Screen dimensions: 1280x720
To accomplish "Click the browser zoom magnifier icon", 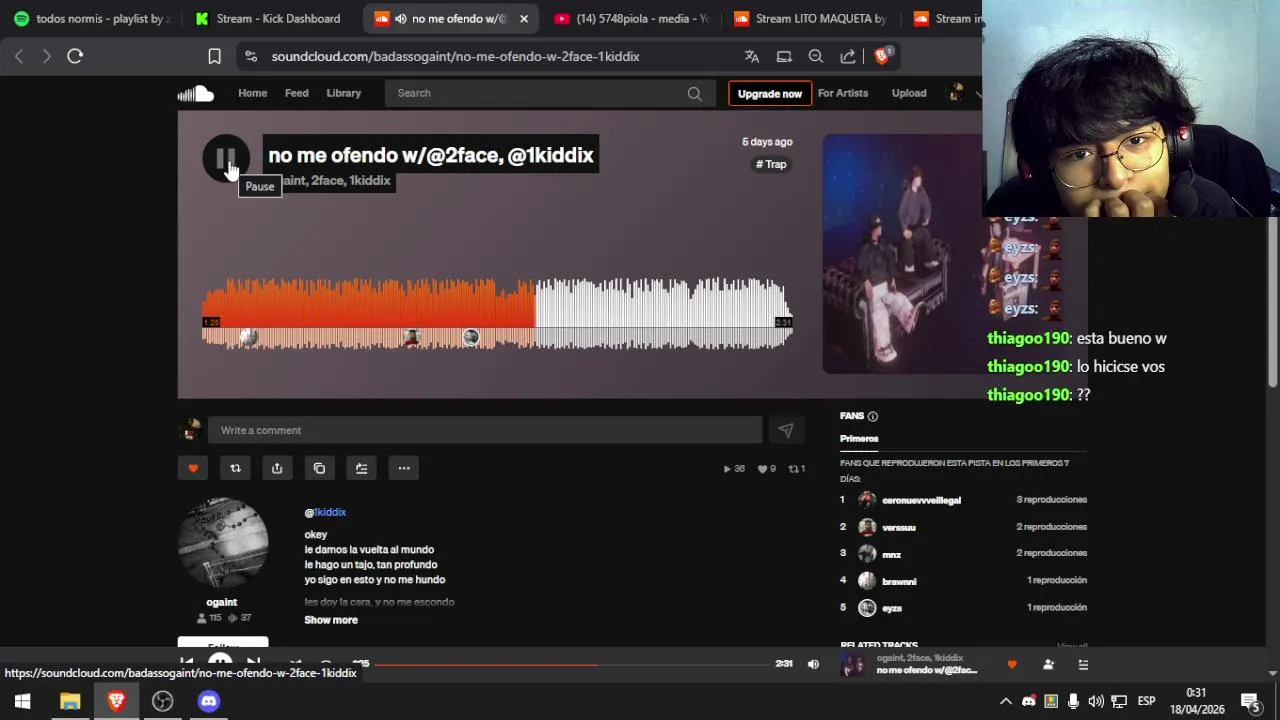I will pos(816,56).
